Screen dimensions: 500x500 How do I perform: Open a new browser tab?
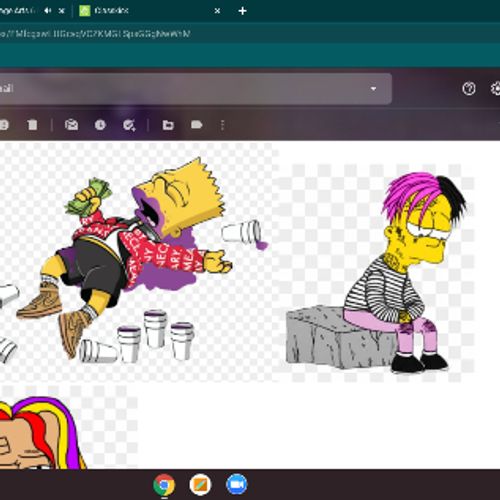tap(242, 11)
